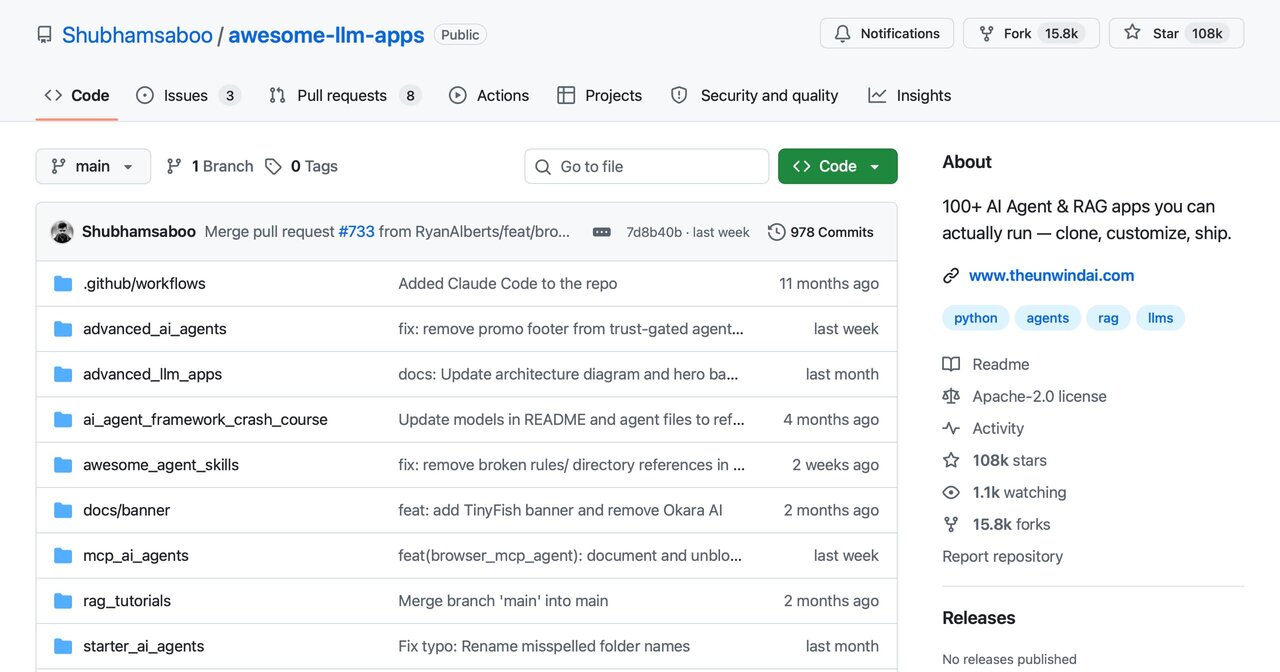This screenshot has height=672, width=1280.
Task: Click the history clock icon by 978 Commits
Action: pos(776,232)
